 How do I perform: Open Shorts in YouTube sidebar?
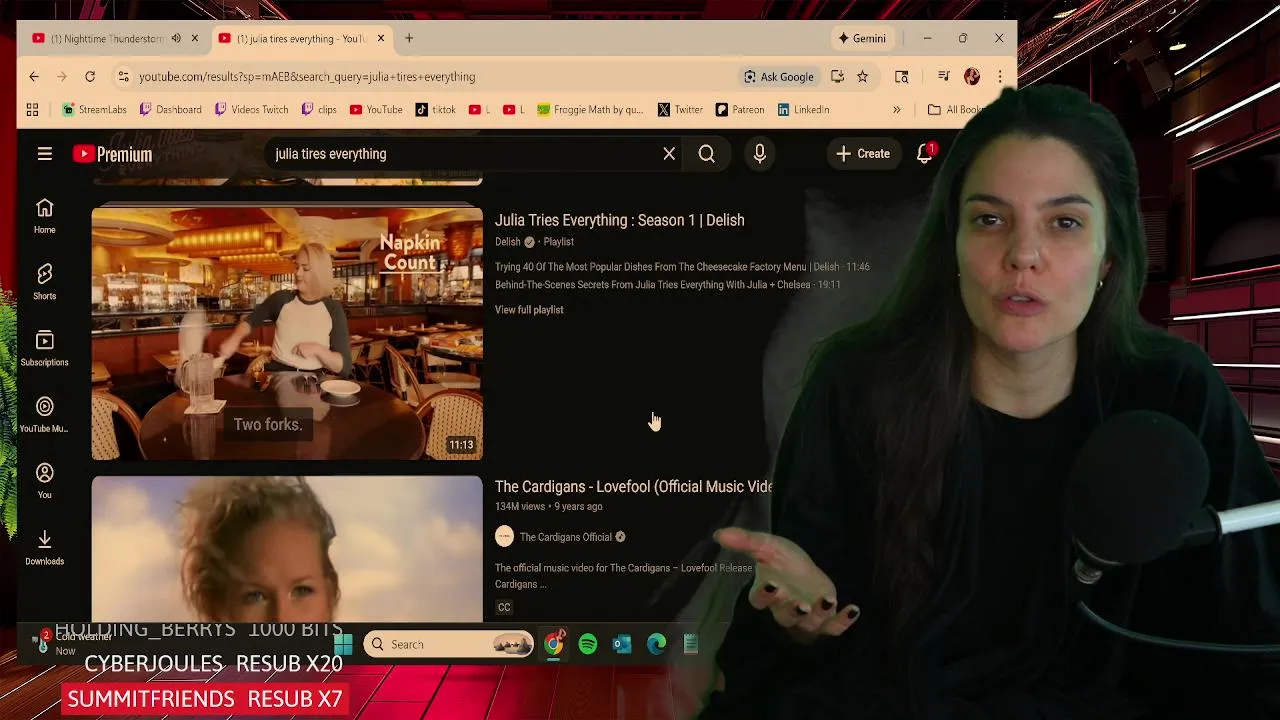pyautogui.click(x=44, y=283)
